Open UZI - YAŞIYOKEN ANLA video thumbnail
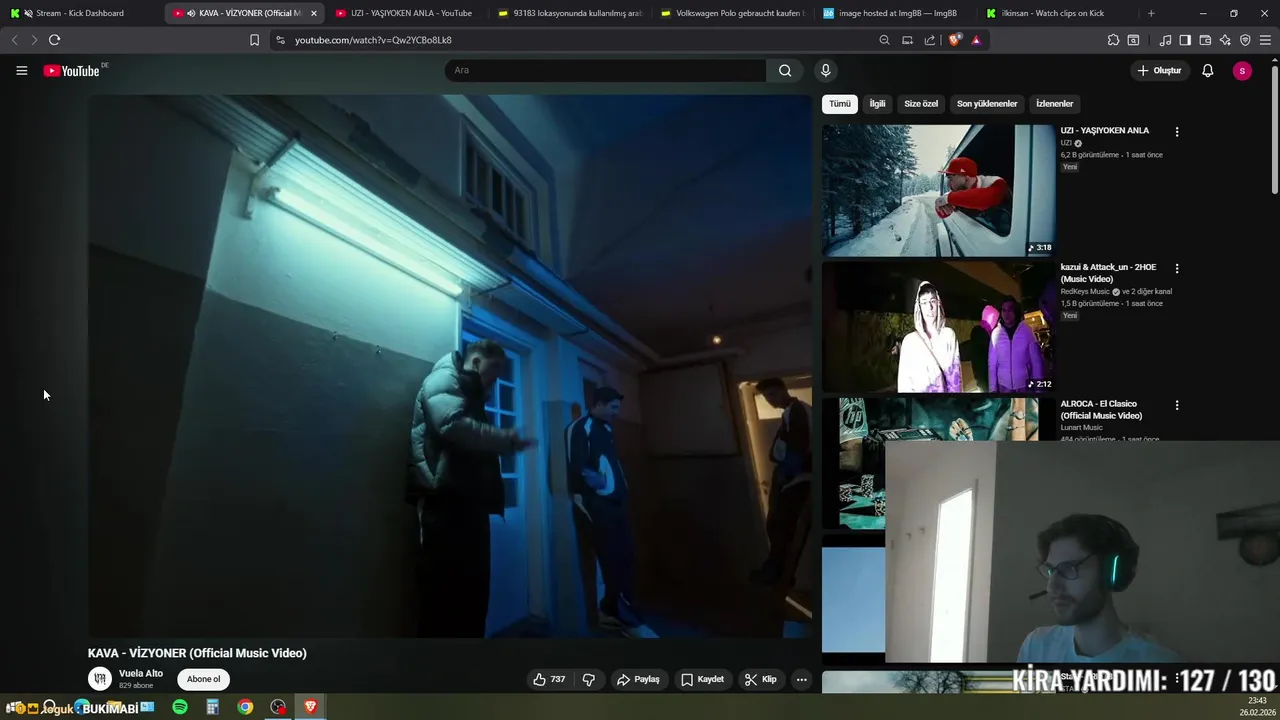Viewport: 1280px width, 720px height. tap(938, 190)
